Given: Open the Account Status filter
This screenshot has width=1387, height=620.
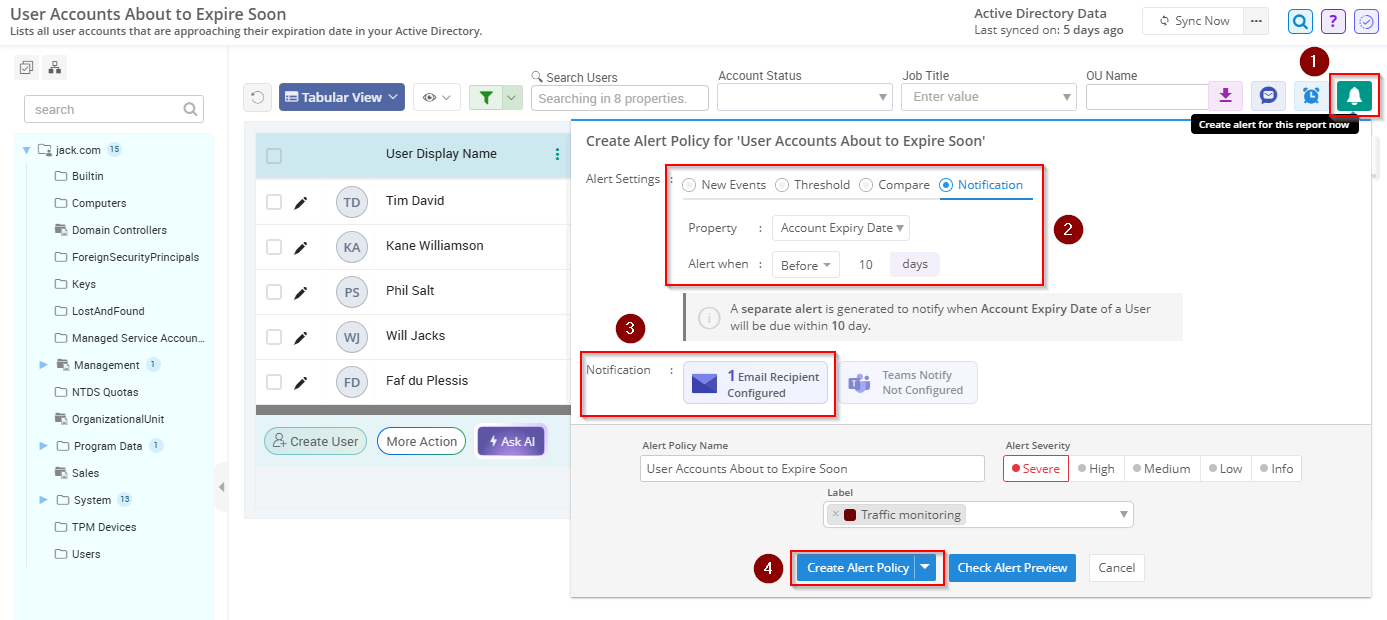Looking at the screenshot, I should tap(803, 96).
